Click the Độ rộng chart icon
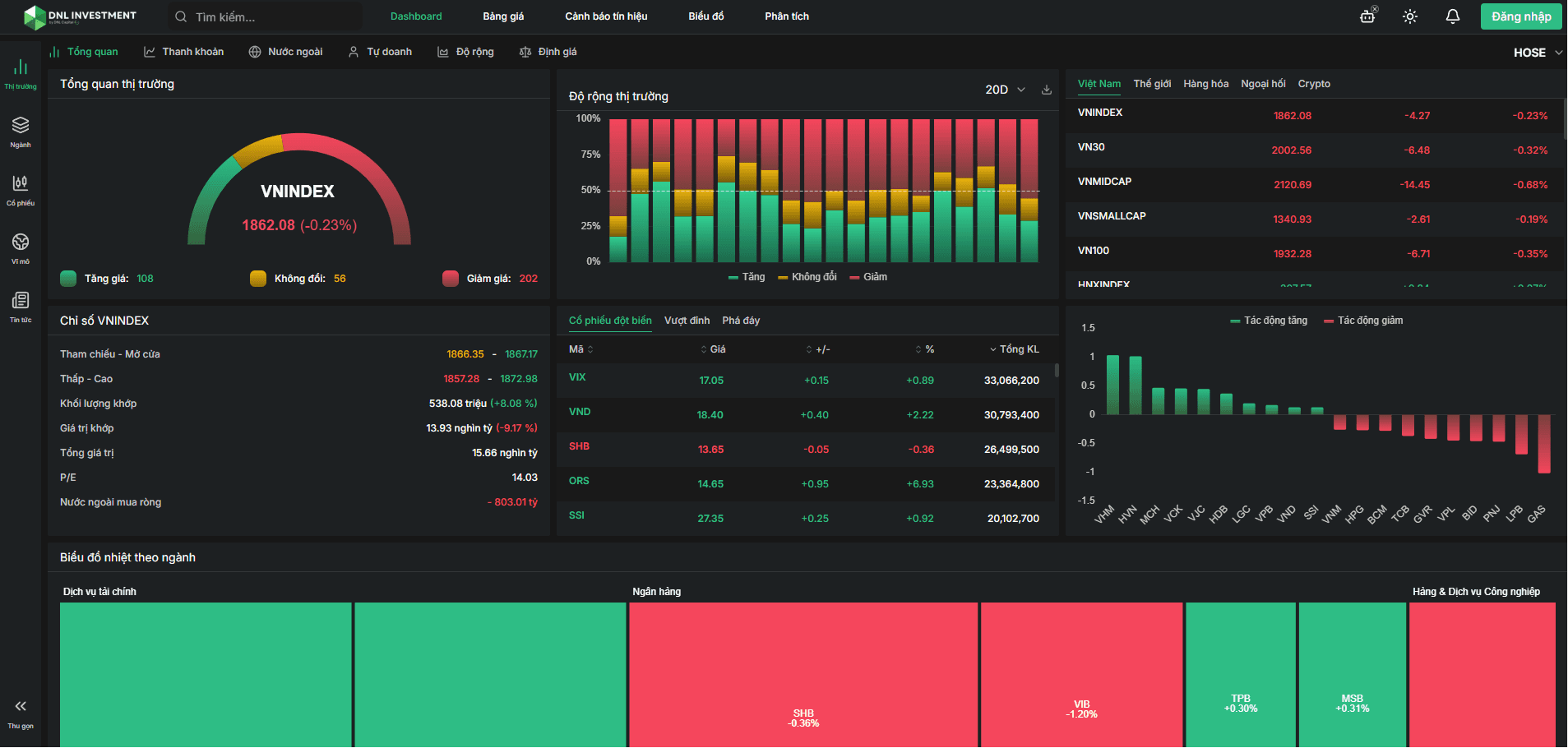Screen dimensions: 1568x748 click(443, 52)
